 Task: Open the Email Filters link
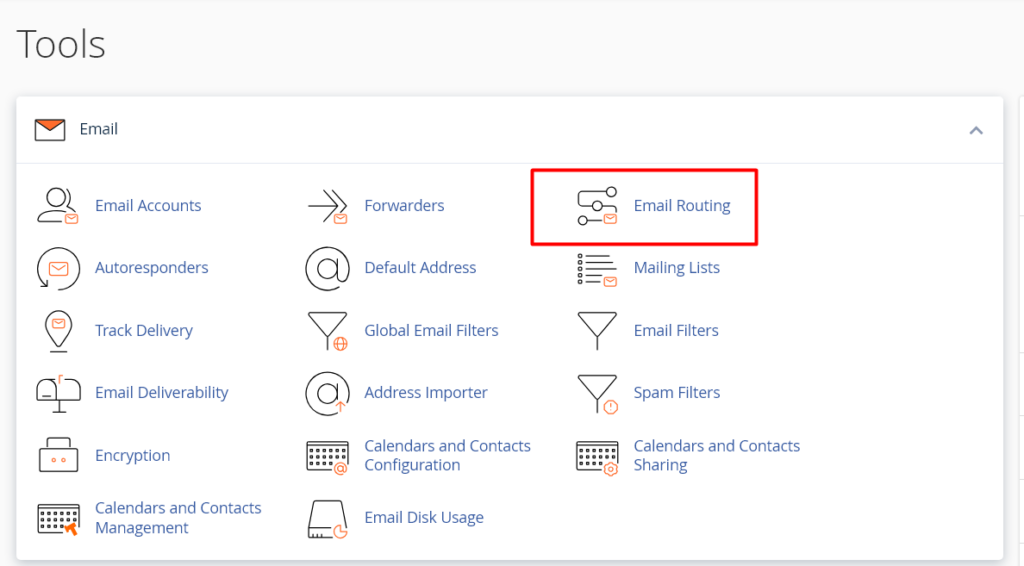pyautogui.click(x=676, y=330)
